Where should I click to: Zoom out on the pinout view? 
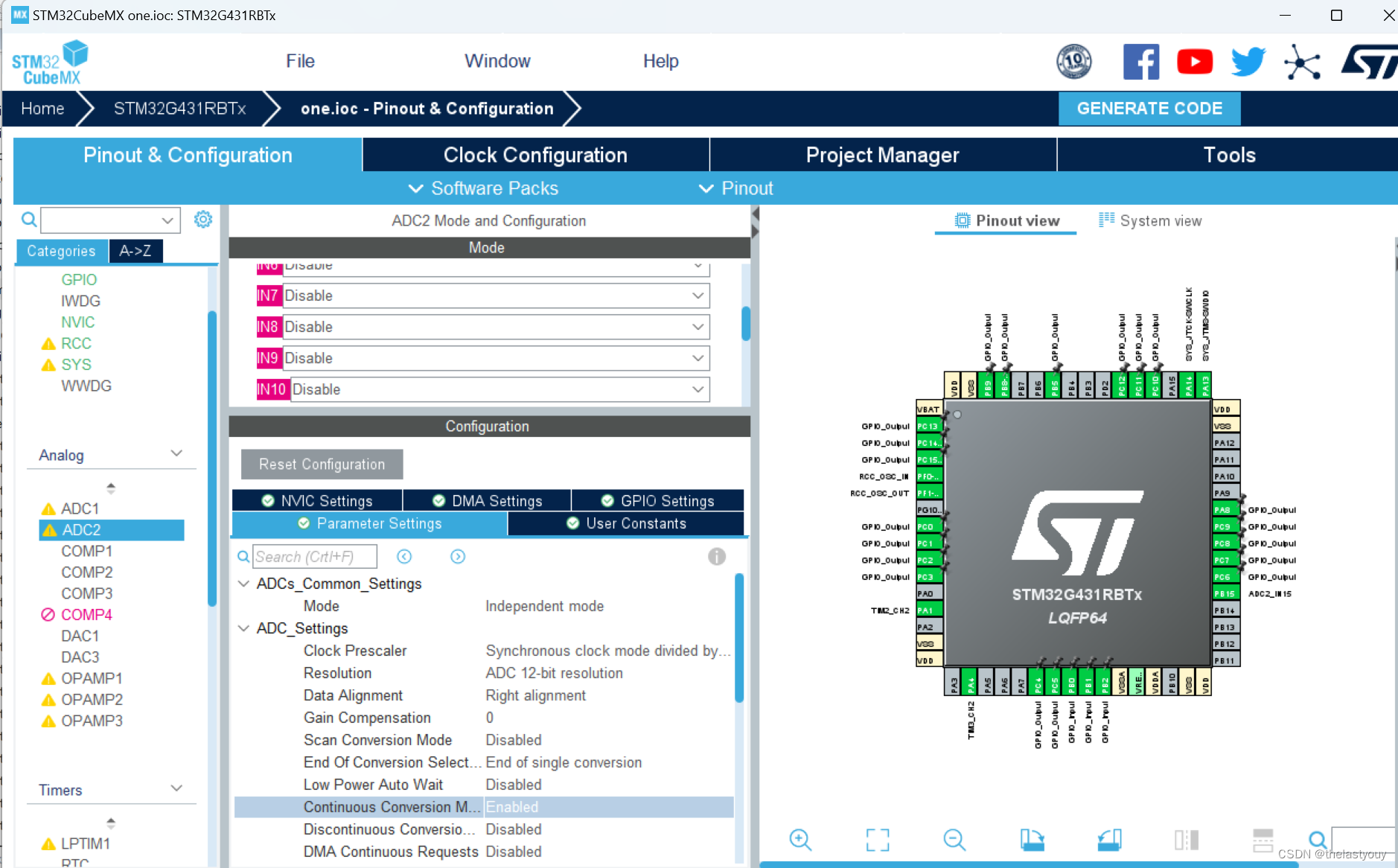pyautogui.click(x=954, y=840)
